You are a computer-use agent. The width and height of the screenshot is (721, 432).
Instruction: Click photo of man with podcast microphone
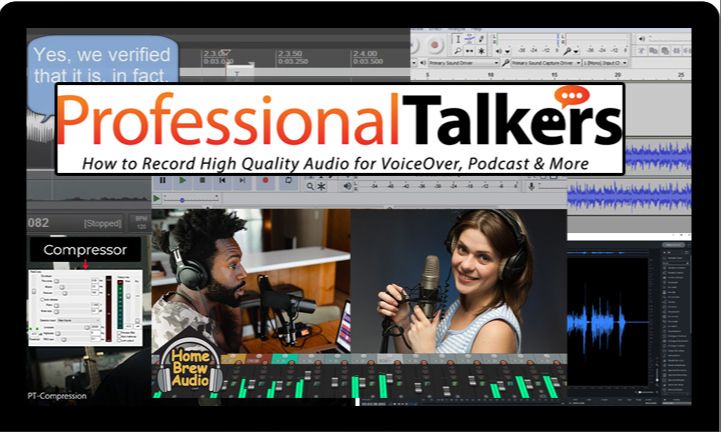(251, 281)
